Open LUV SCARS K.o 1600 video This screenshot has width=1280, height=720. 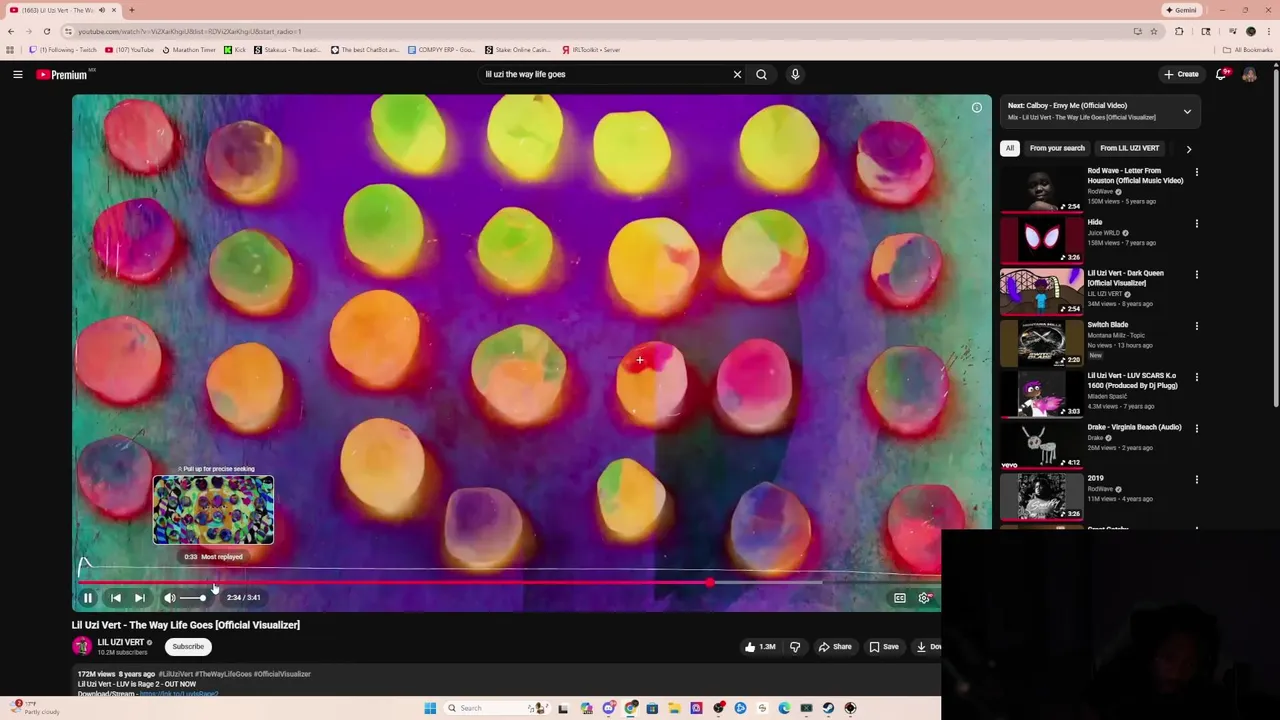pos(1042,393)
